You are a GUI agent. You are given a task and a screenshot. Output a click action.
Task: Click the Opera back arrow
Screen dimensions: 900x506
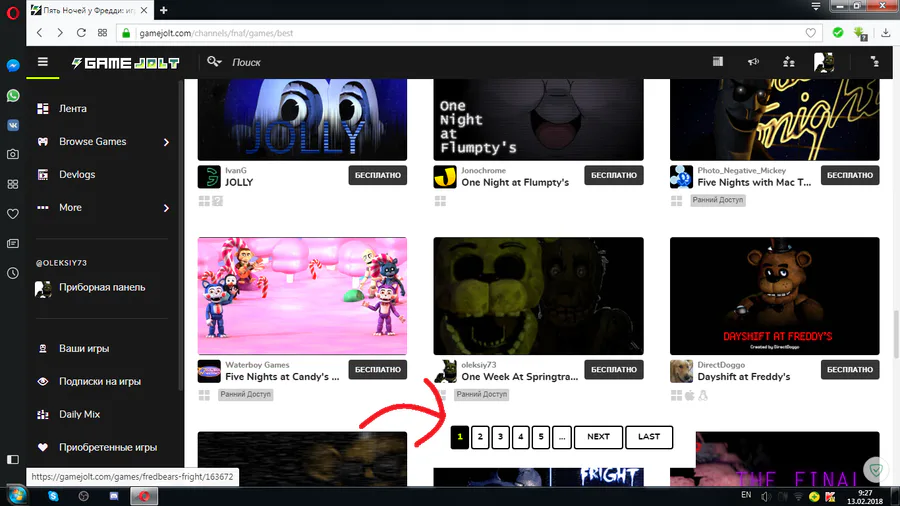40,33
